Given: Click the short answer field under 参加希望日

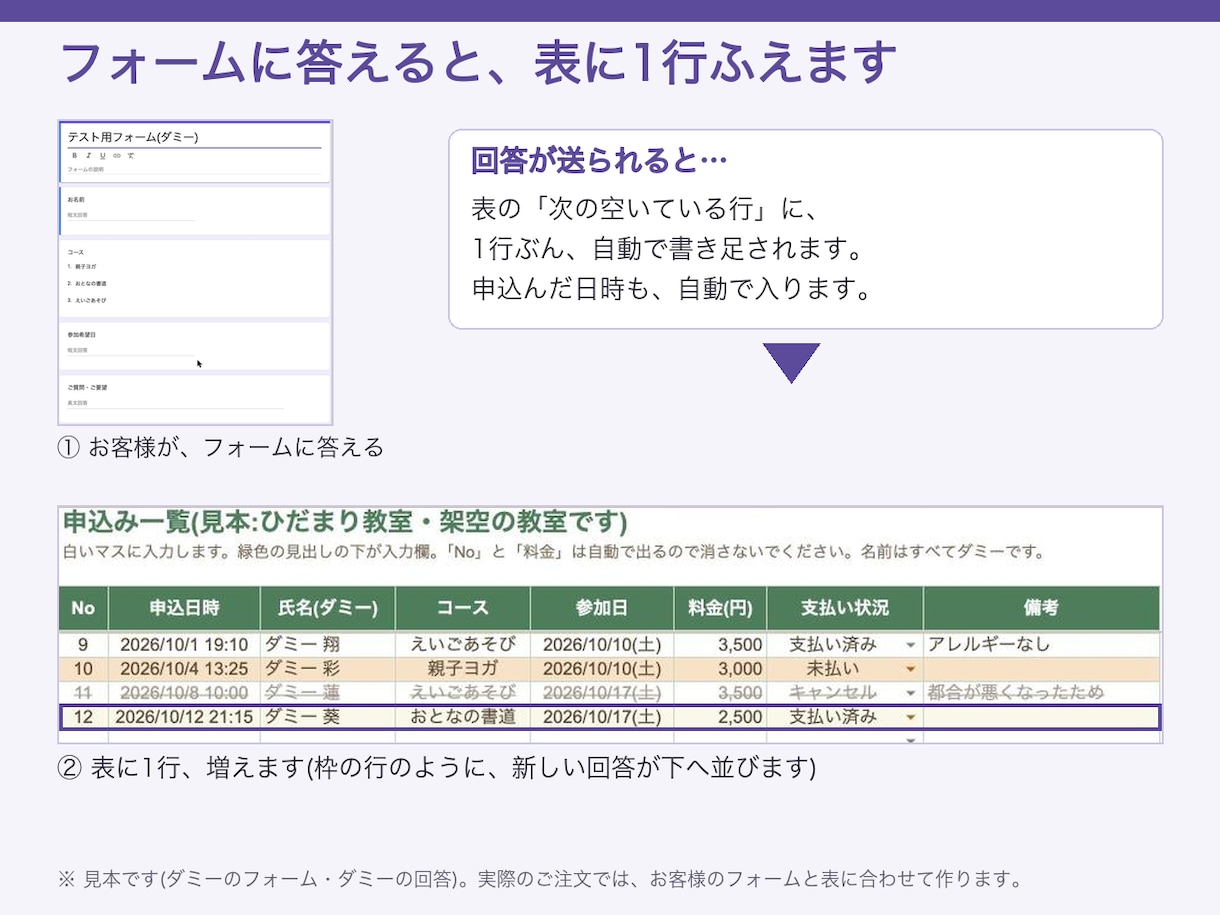Looking at the screenshot, I should coord(131,350).
